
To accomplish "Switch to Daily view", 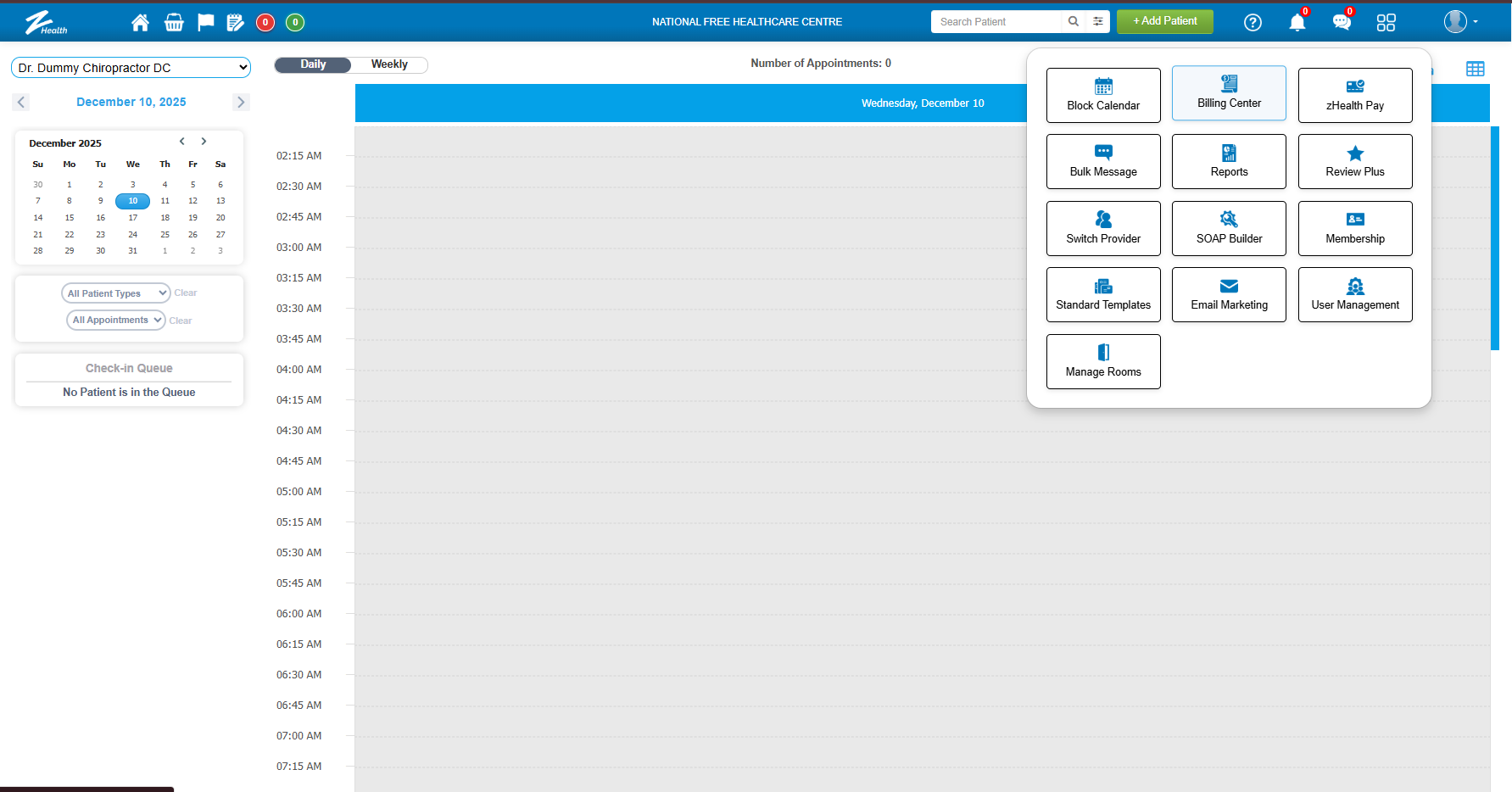I will click(313, 64).
